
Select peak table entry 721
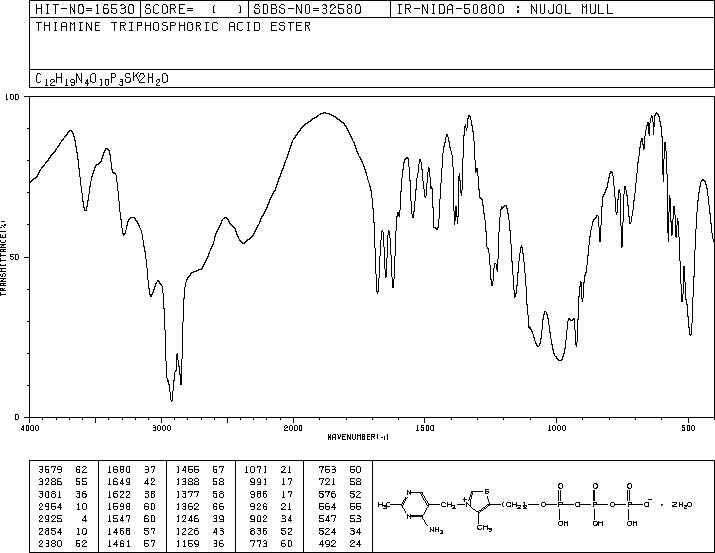(327, 482)
